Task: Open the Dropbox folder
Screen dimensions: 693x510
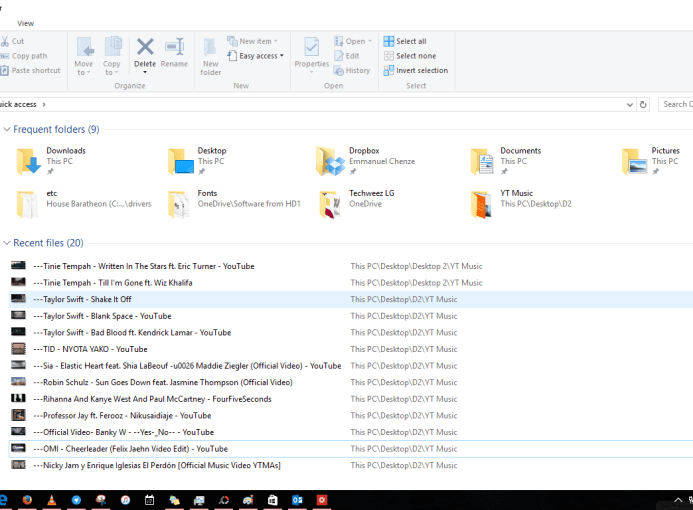Action: coord(366,161)
